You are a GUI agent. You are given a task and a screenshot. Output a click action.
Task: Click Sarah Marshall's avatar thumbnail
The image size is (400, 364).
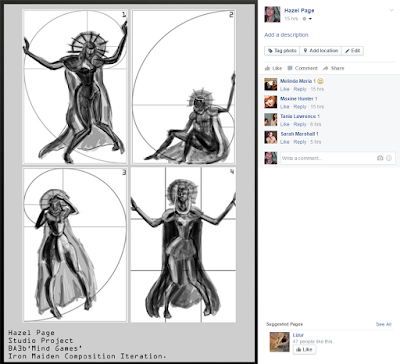tap(271, 138)
